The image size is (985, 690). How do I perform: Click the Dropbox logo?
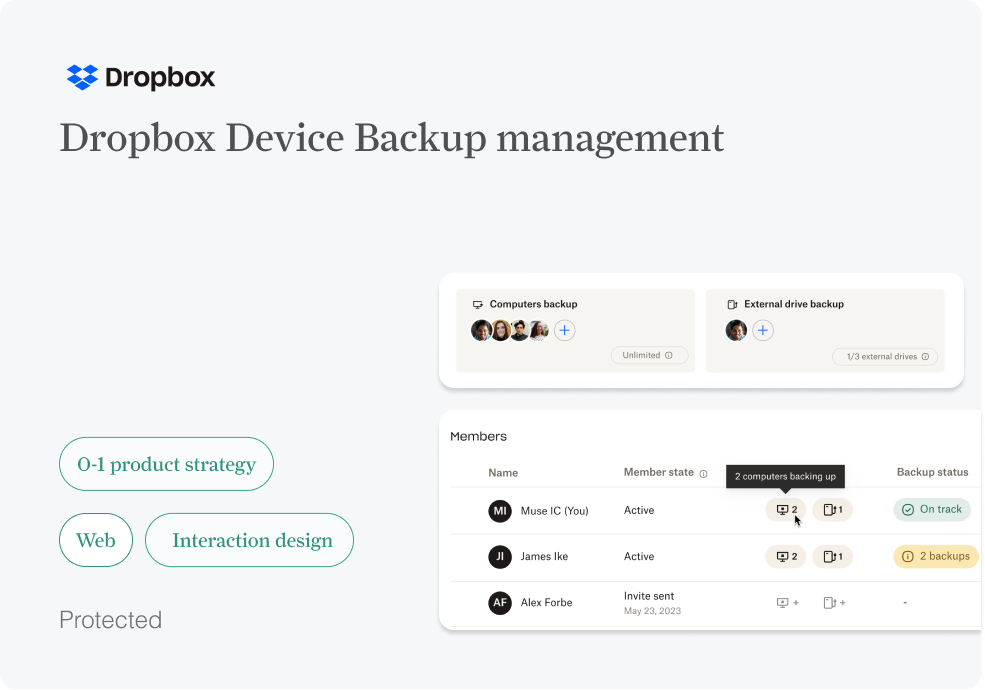pos(141,77)
